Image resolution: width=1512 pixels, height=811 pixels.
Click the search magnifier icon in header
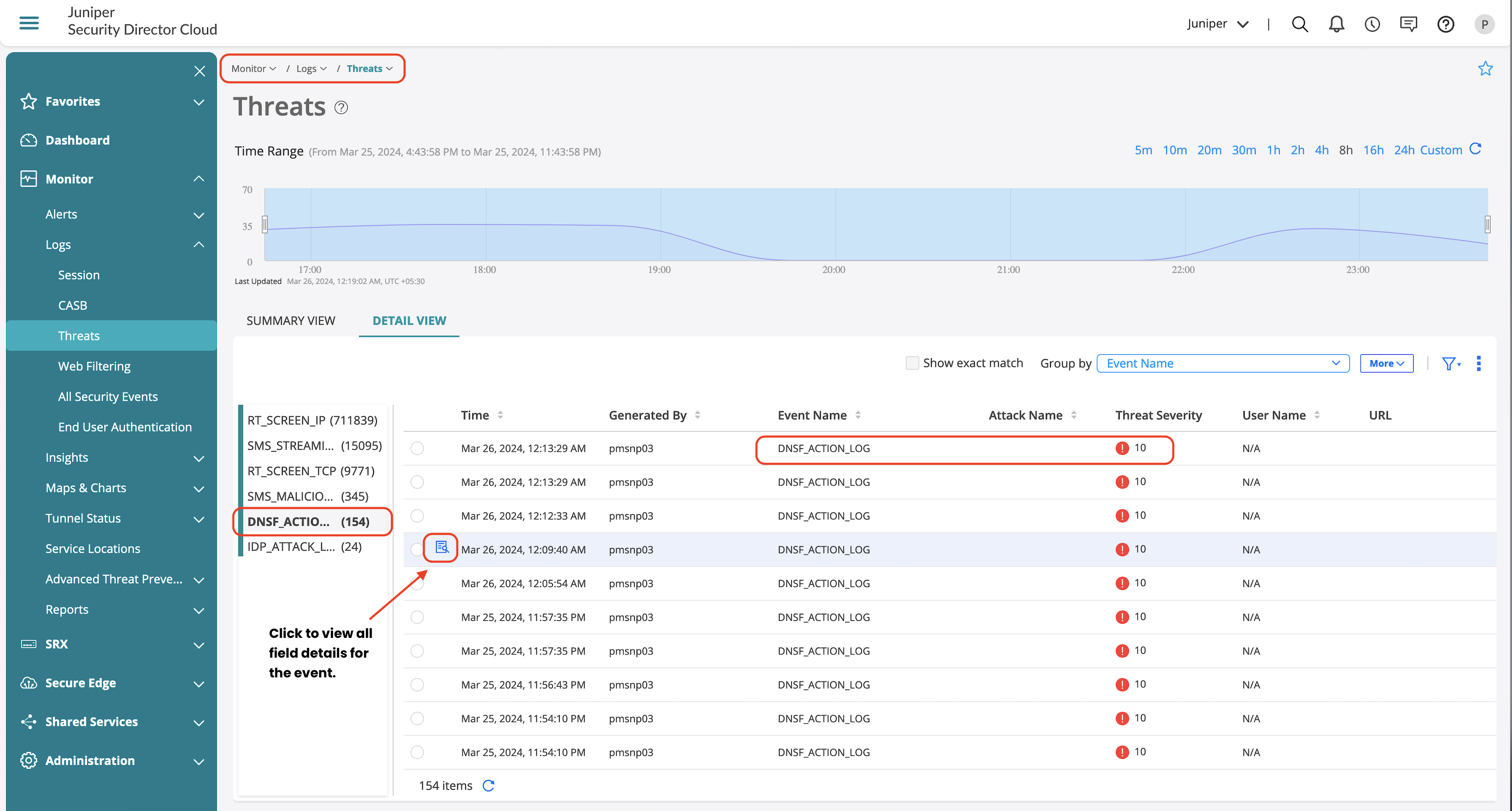coord(1299,24)
